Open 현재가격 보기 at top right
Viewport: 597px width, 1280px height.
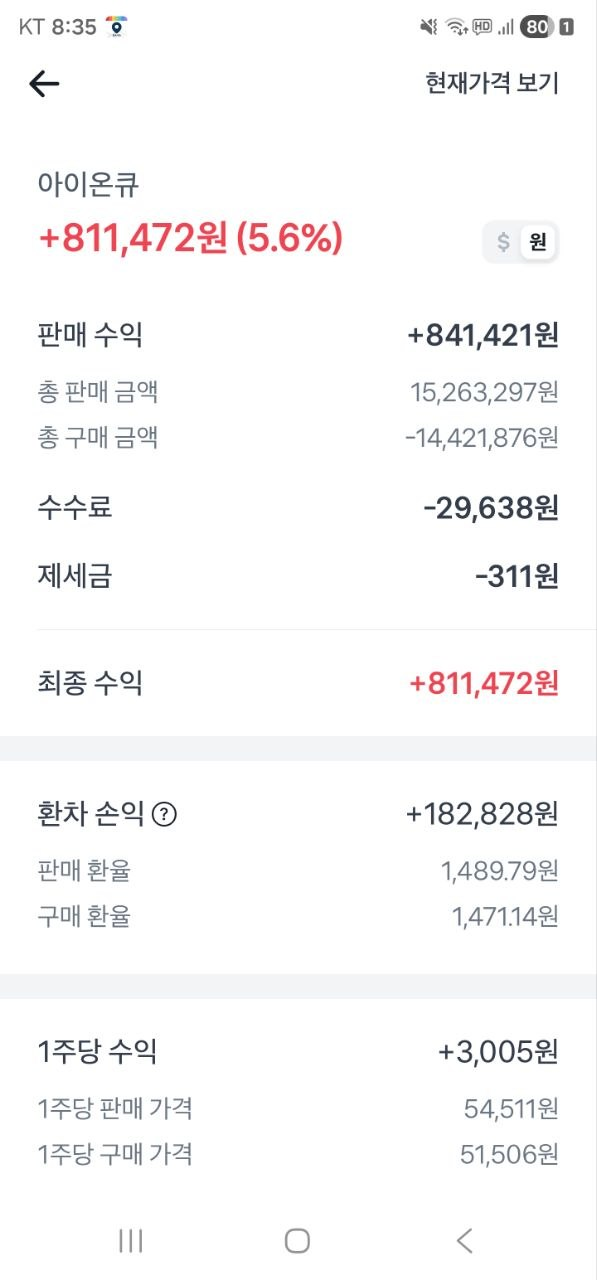click(x=493, y=83)
